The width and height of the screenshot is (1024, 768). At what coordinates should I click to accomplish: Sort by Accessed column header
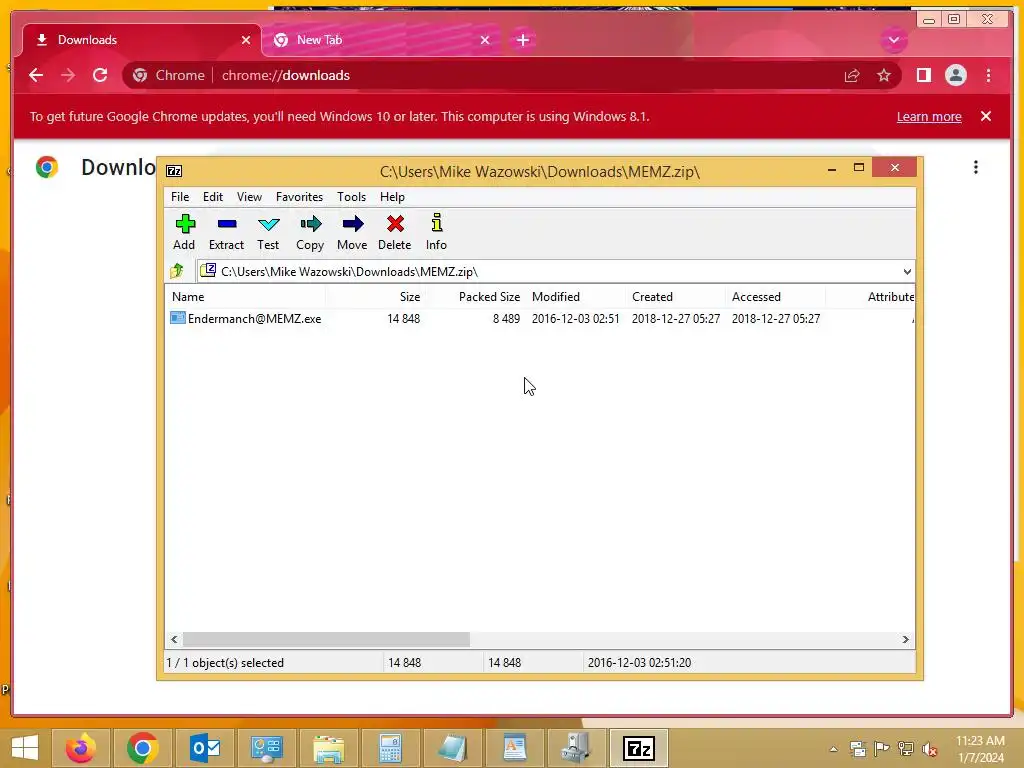[775, 296]
